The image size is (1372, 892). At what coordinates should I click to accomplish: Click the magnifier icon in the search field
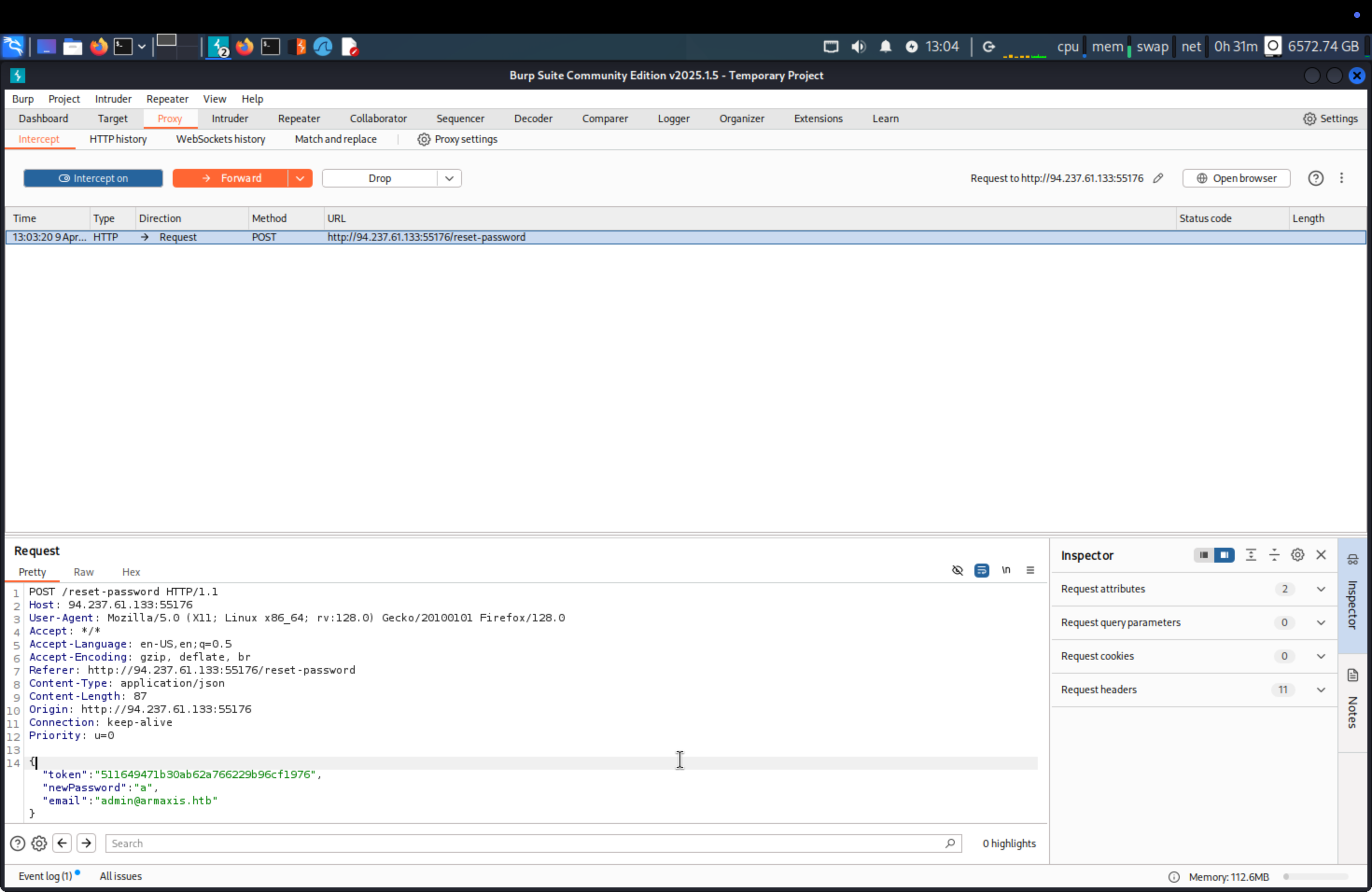(x=950, y=843)
